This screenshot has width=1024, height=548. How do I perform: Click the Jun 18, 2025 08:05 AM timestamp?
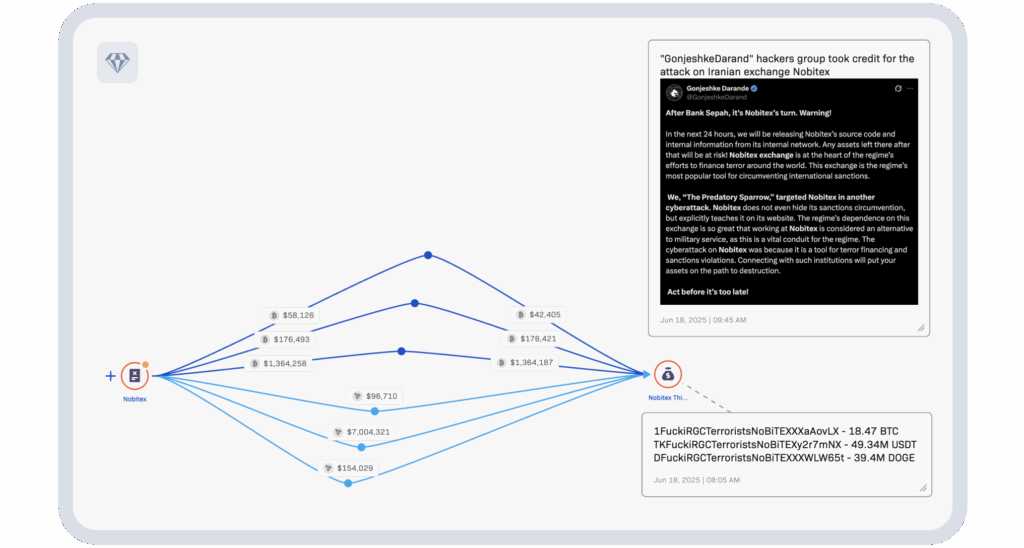(x=696, y=480)
